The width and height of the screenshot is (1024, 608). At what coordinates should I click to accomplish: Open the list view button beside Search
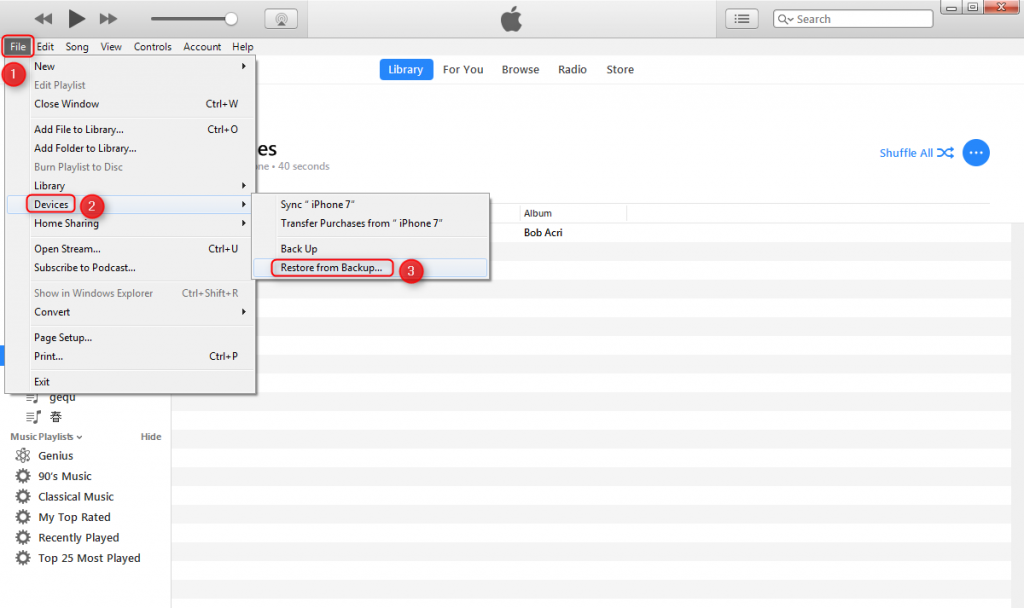741,19
